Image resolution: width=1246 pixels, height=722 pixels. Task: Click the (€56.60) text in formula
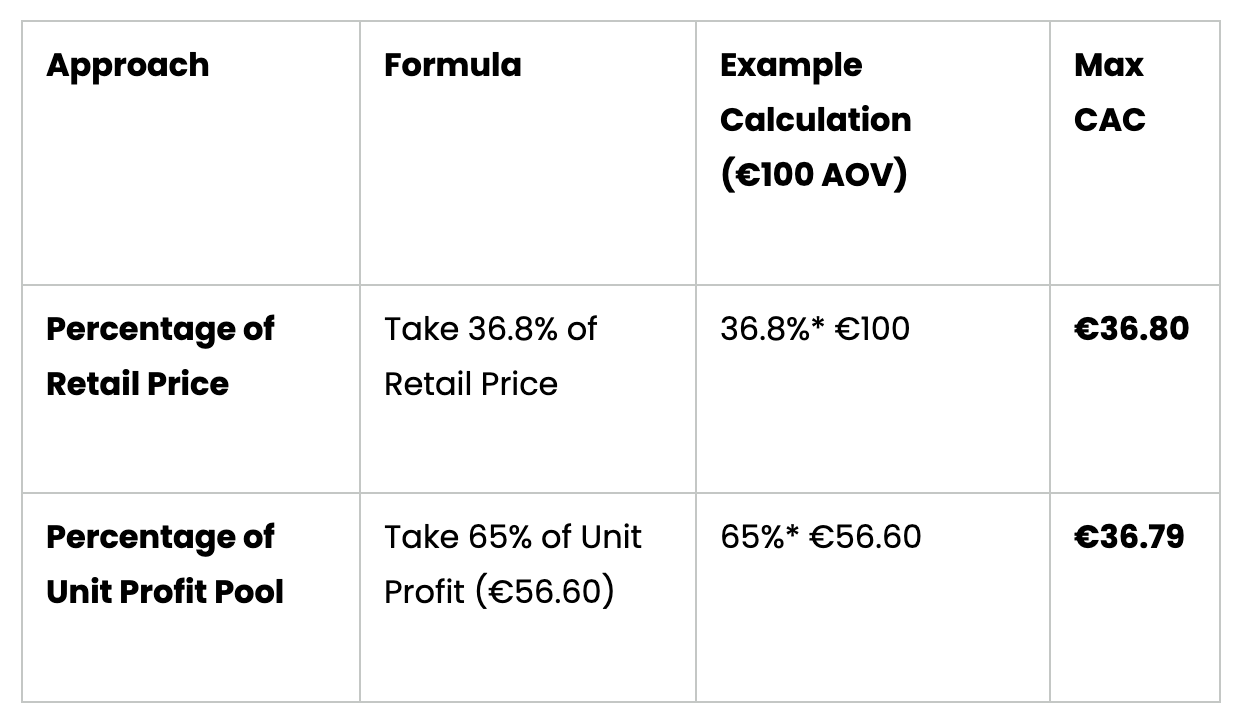[x=544, y=592]
